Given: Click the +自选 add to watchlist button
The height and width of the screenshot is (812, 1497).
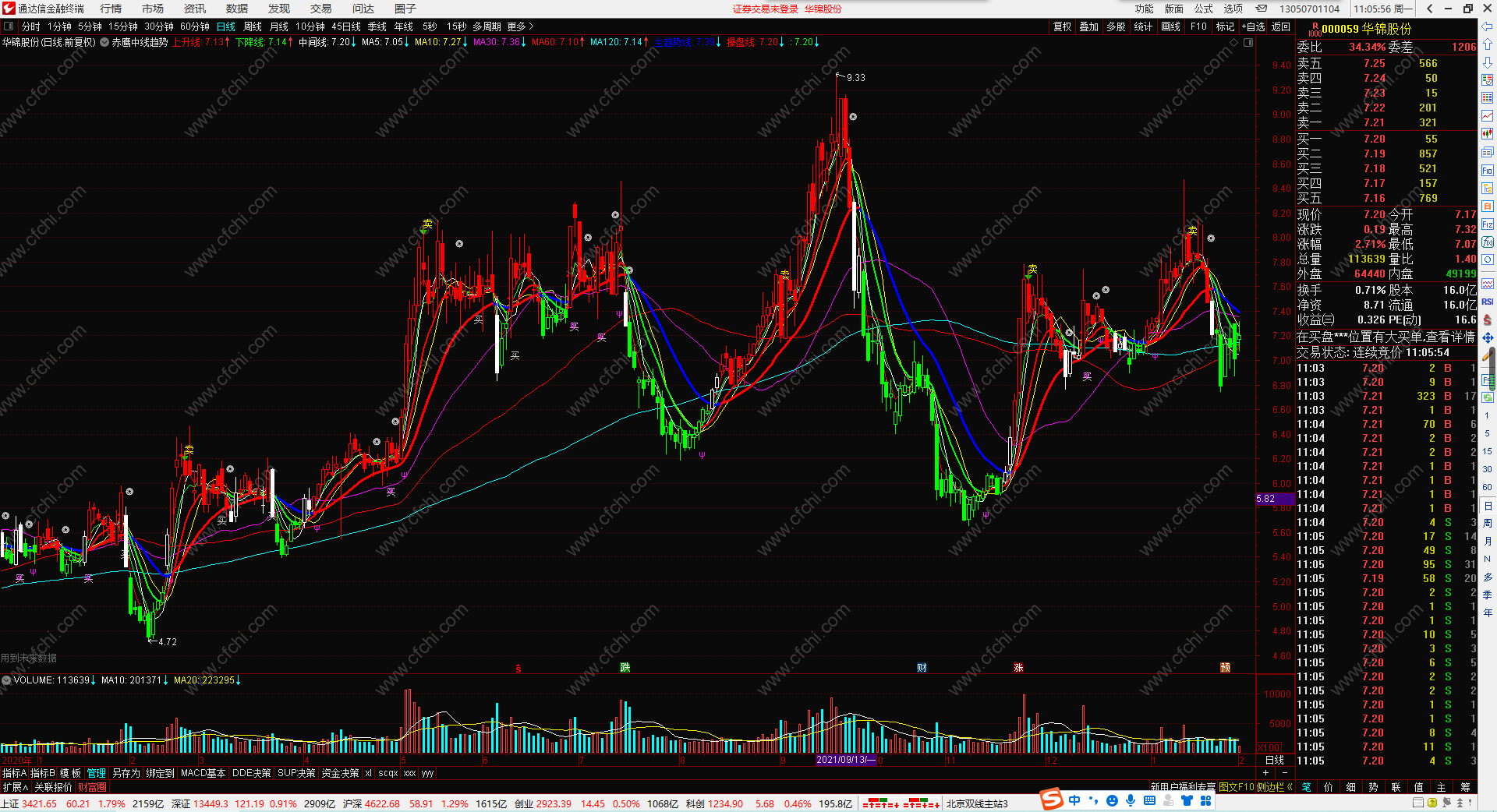Looking at the screenshot, I should pyautogui.click(x=1253, y=26).
